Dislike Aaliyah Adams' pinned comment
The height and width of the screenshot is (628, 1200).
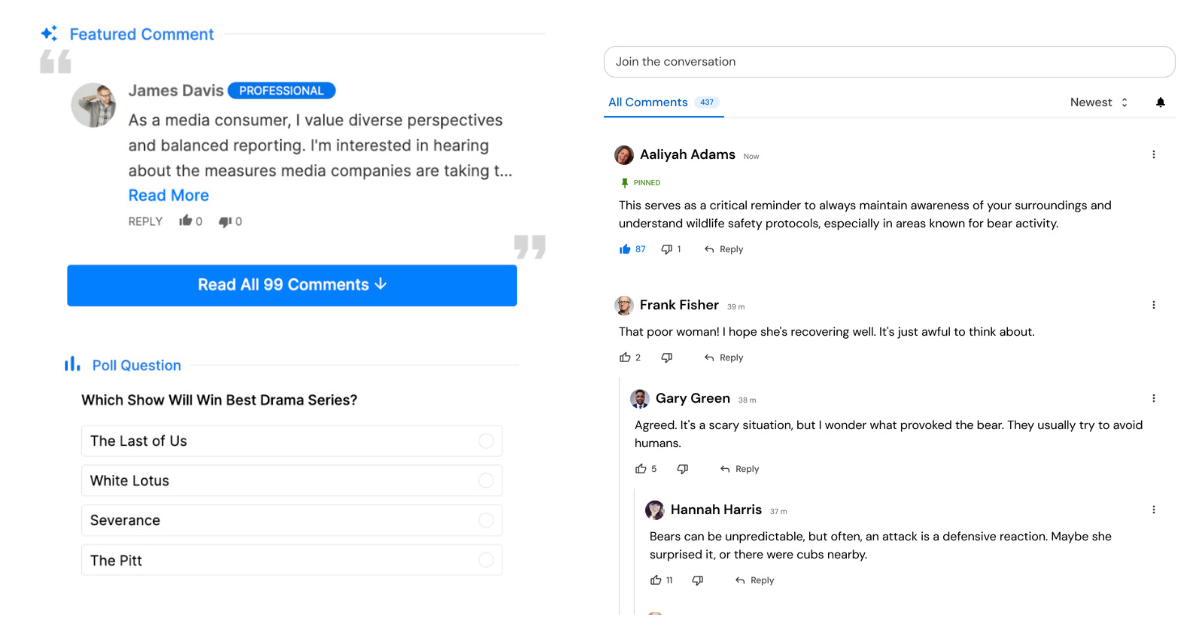pyautogui.click(x=667, y=249)
